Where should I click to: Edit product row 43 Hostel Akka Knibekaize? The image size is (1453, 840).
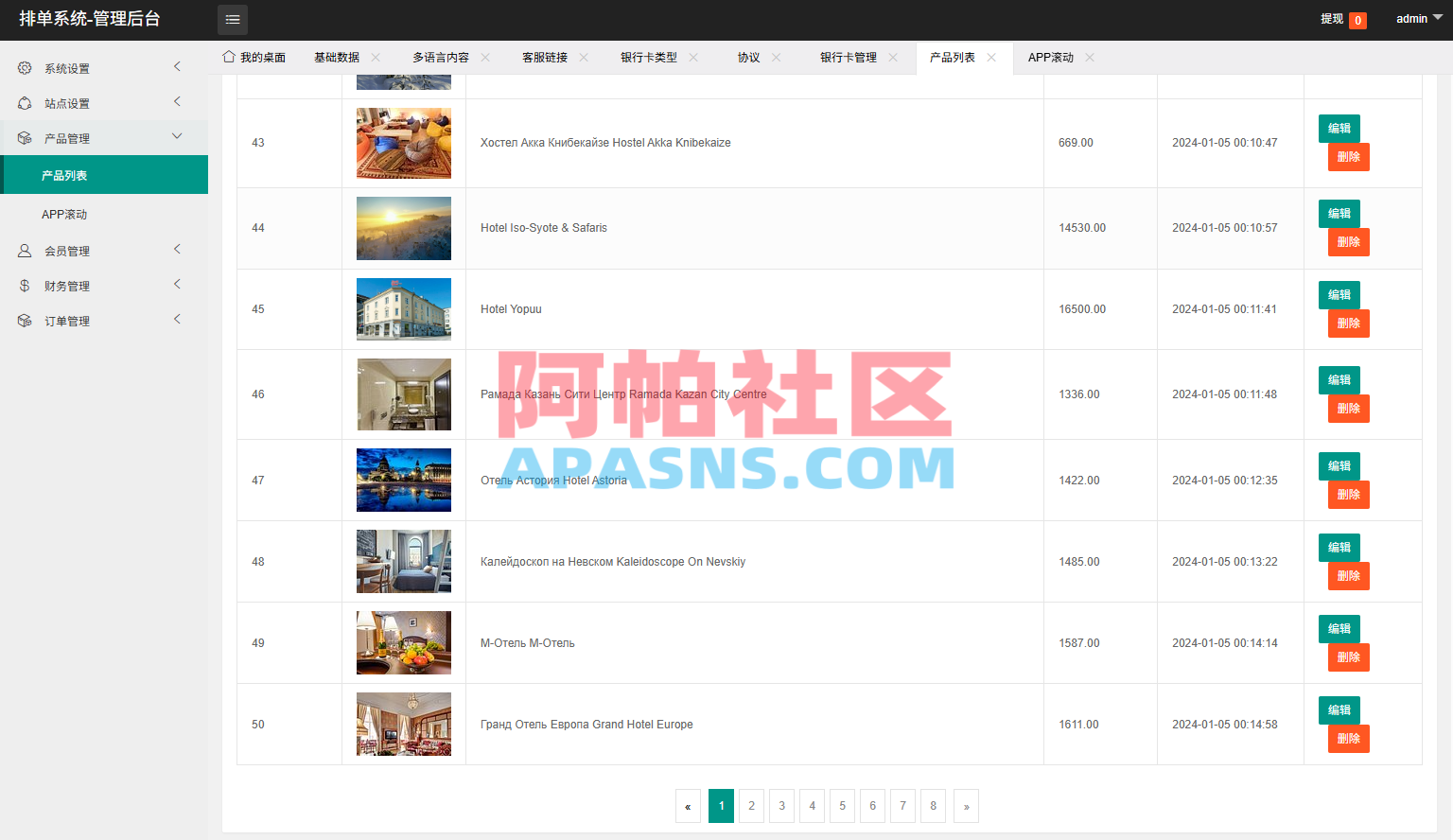(x=1339, y=129)
